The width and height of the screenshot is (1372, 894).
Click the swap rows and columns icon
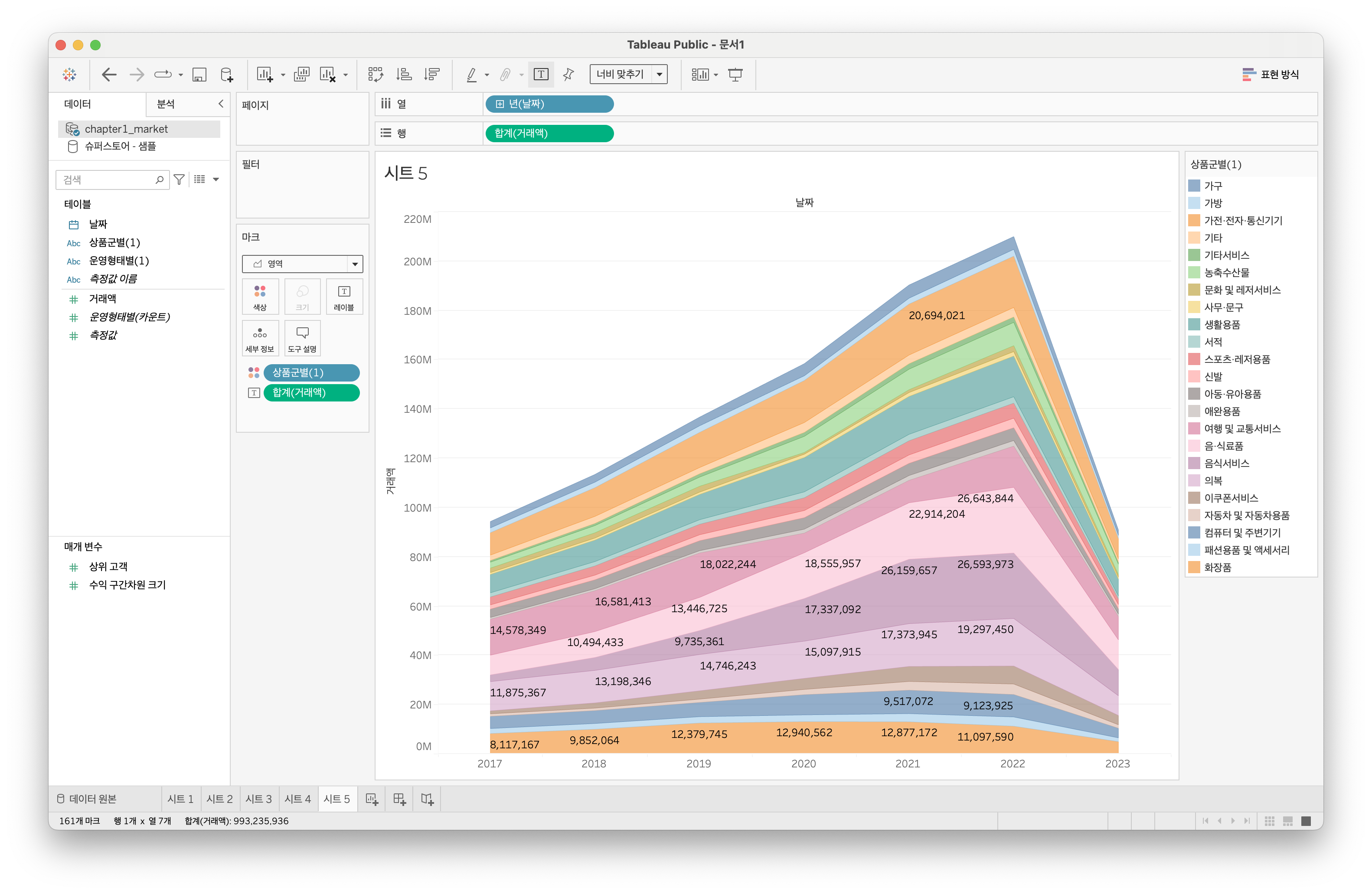coord(376,75)
